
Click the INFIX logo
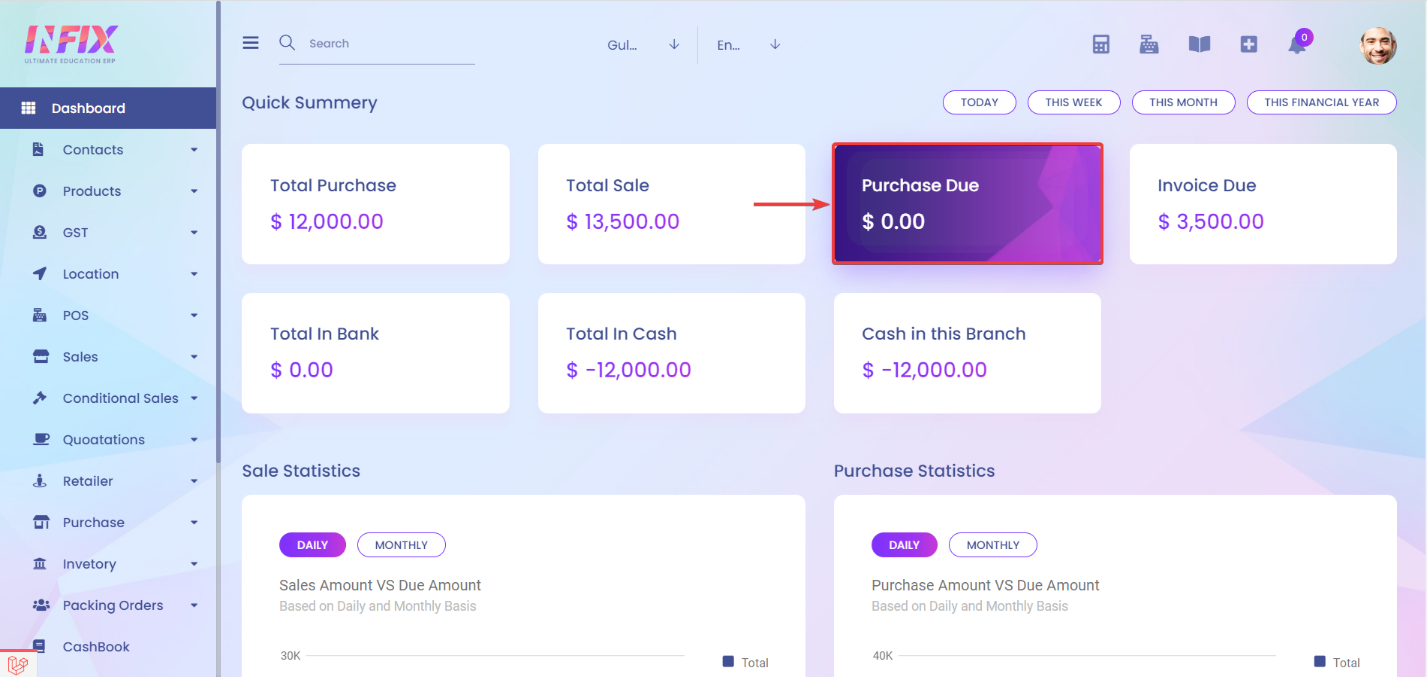pos(71,42)
